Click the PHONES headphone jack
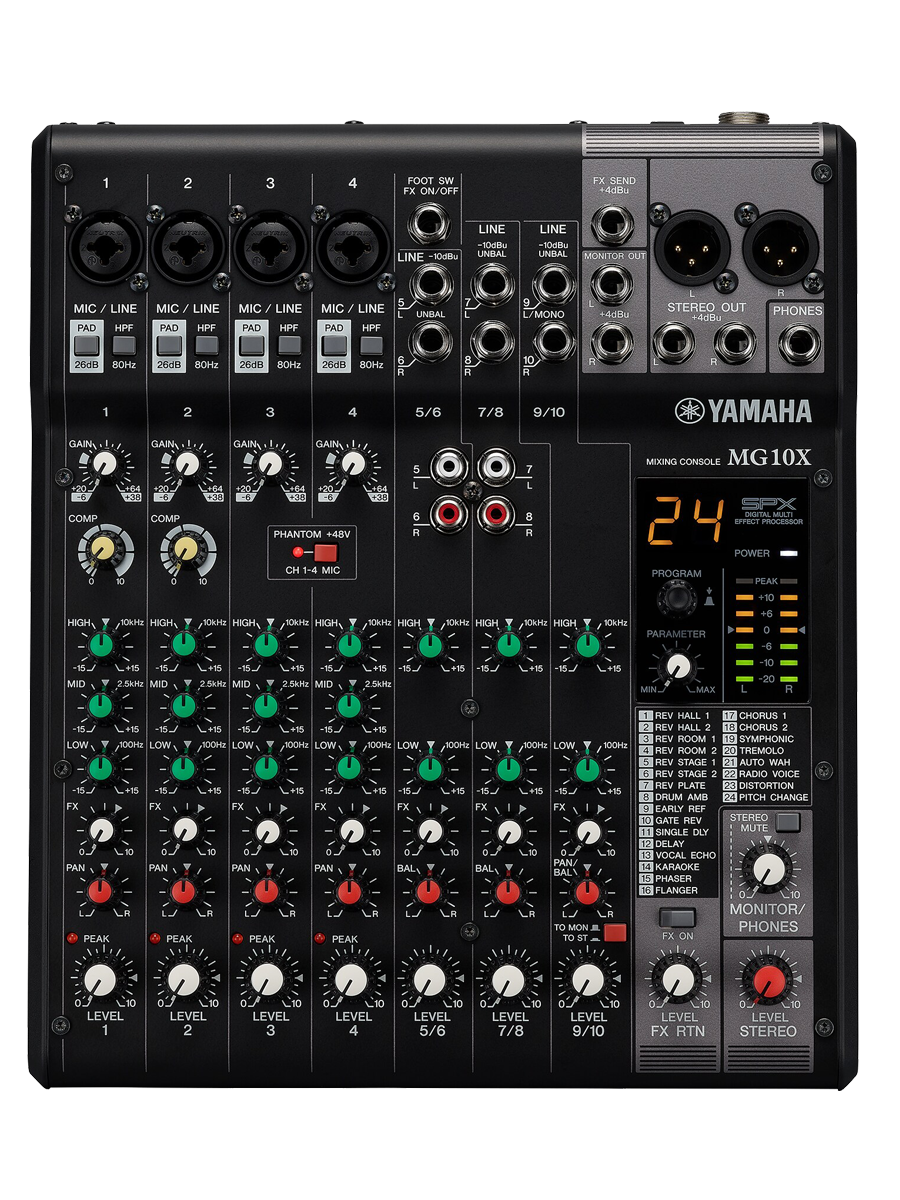The width and height of the screenshot is (900, 1200). click(799, 346)
